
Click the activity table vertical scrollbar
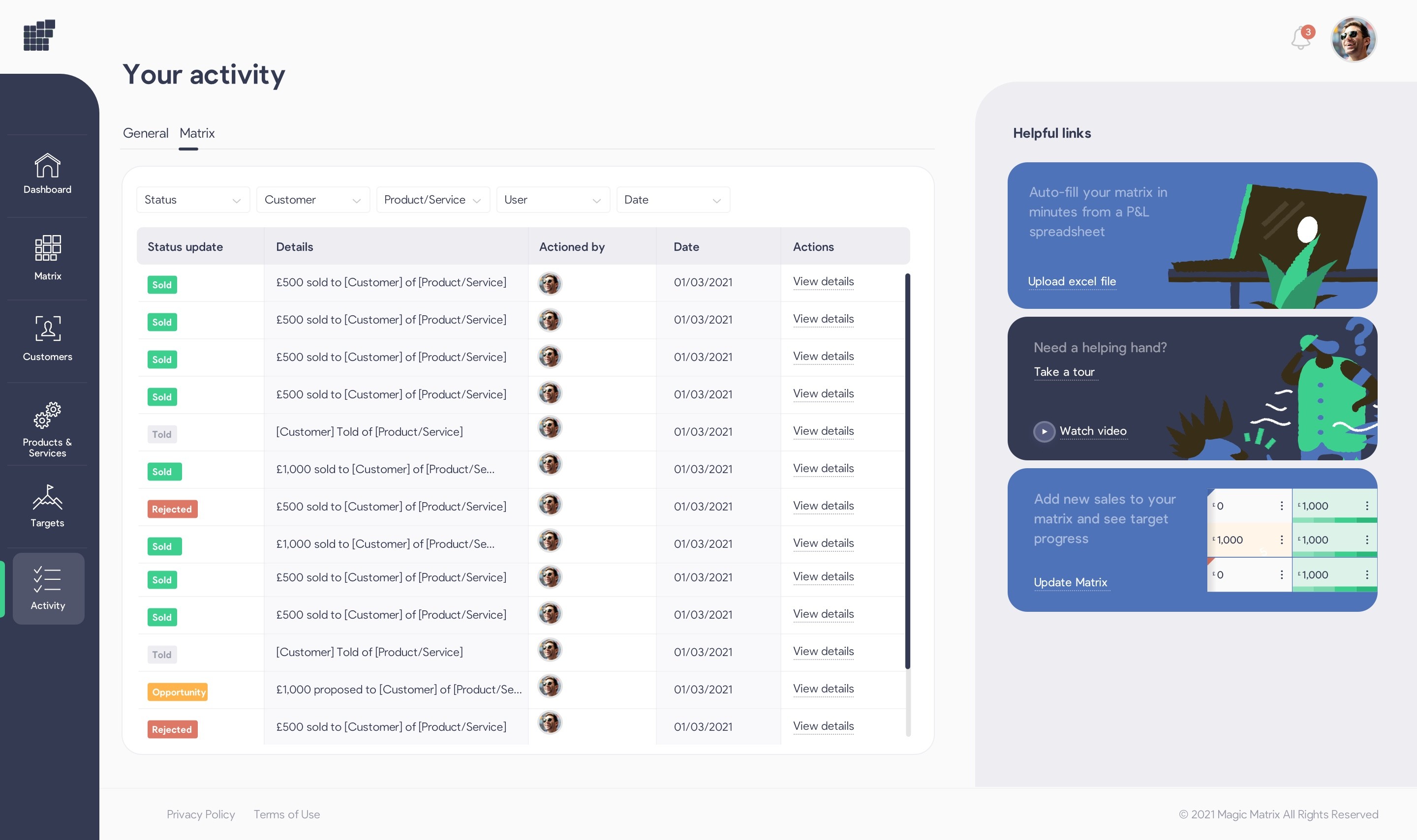click(x=907, y=470)
